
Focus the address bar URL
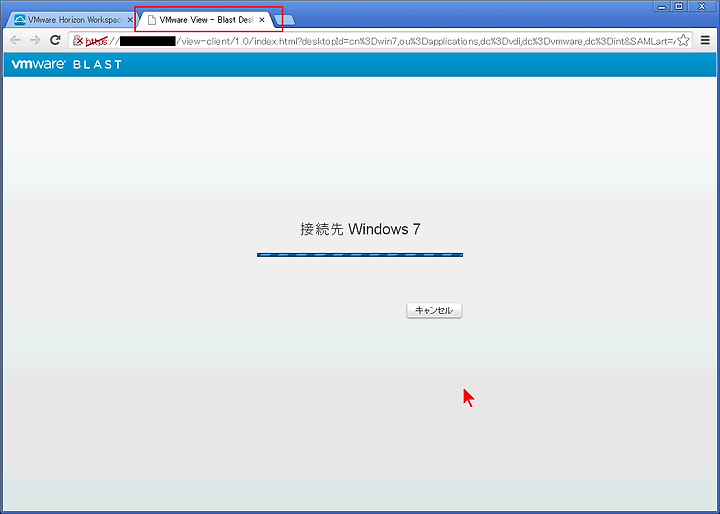[x=380, y=41]
